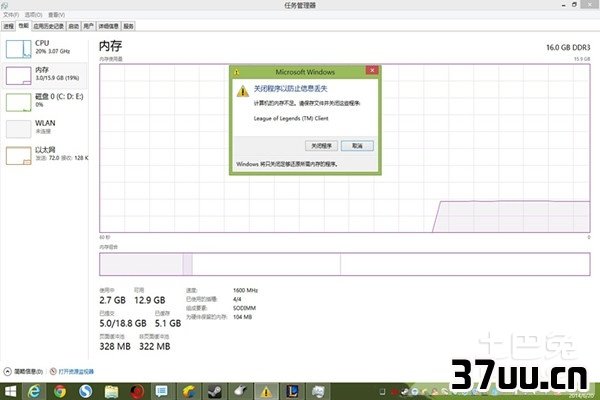
Task: Click the 取消 button in dialog
Action: tap(357, 146)
